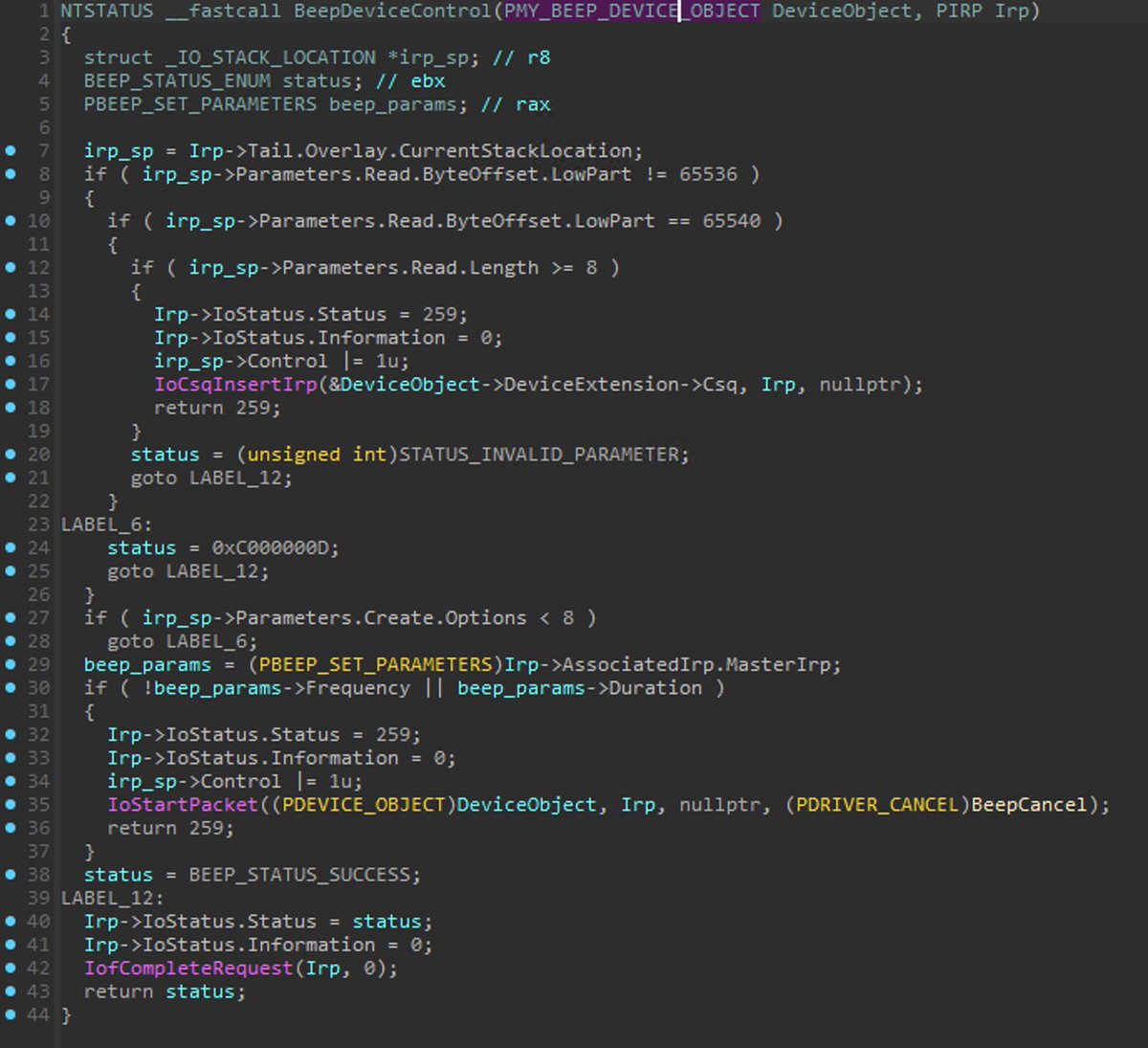This screenshot has height=1048, width=1148.
Task: Click the Frequency member
Action: coord(358,687)
